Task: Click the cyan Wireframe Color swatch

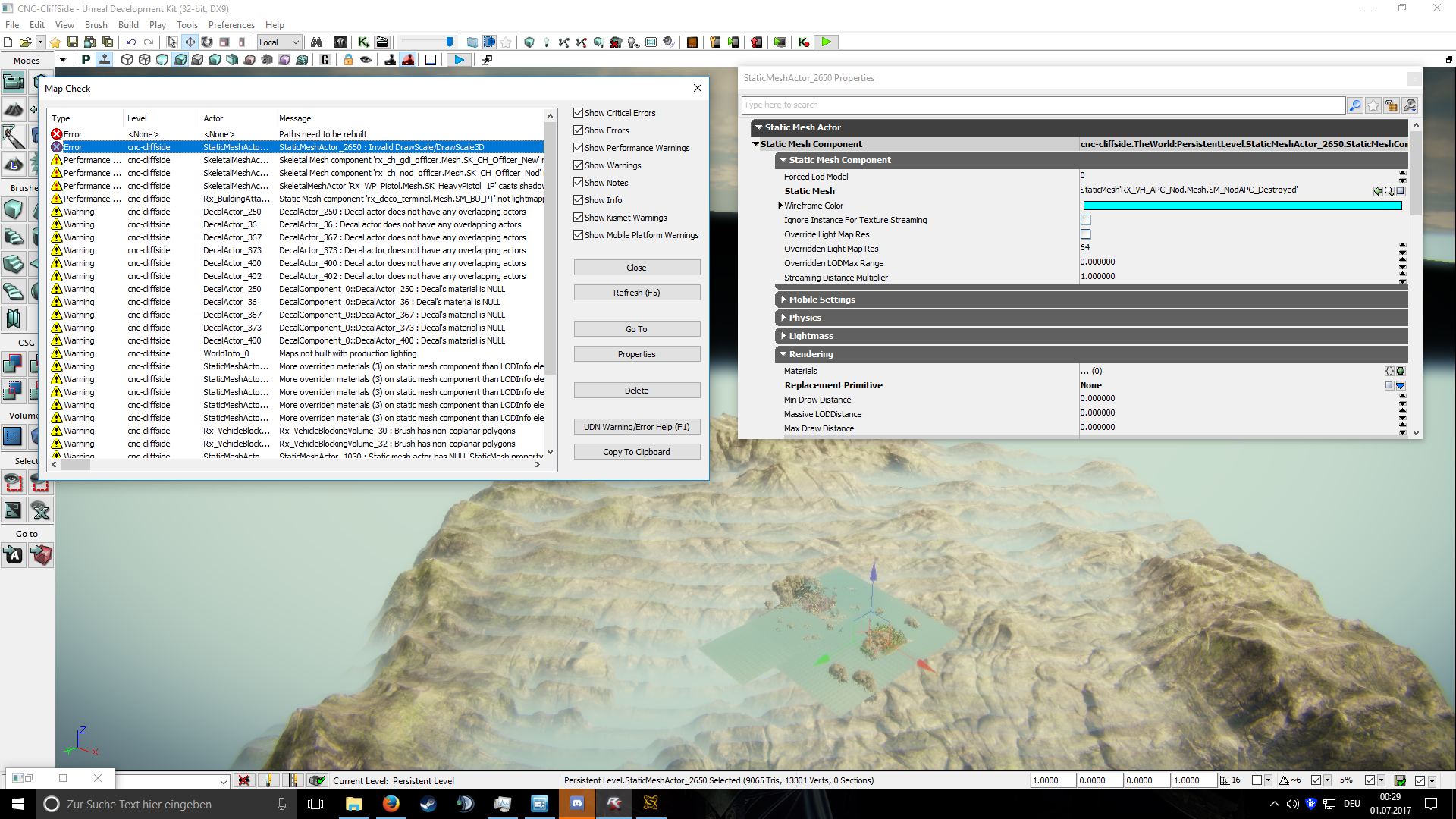Action: point(1242,206)
